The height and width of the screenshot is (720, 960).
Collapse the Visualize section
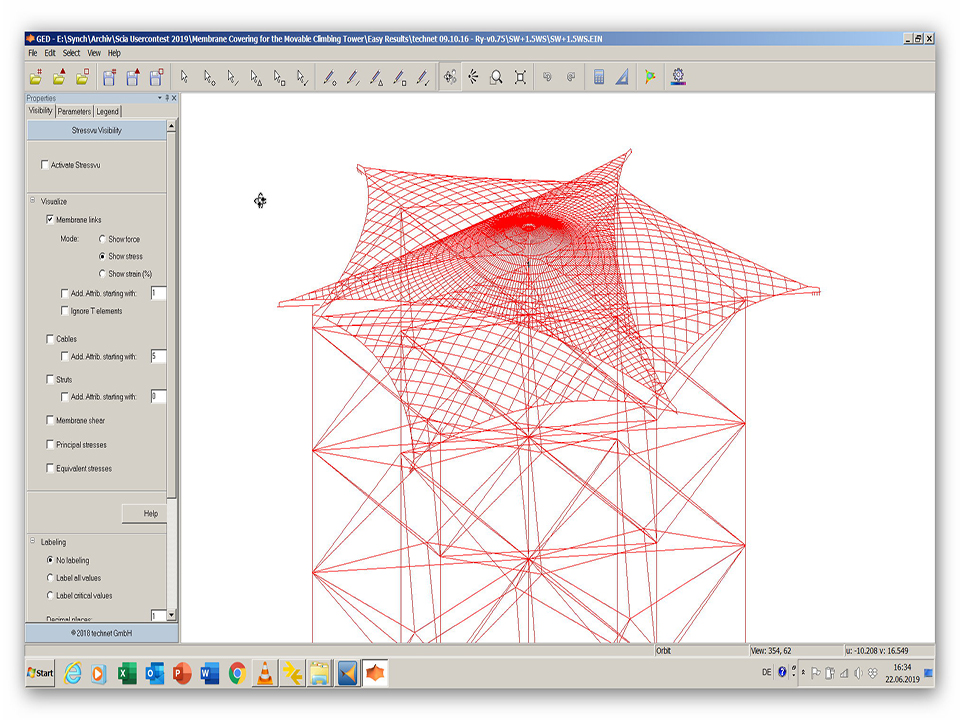tap(32, 201)
